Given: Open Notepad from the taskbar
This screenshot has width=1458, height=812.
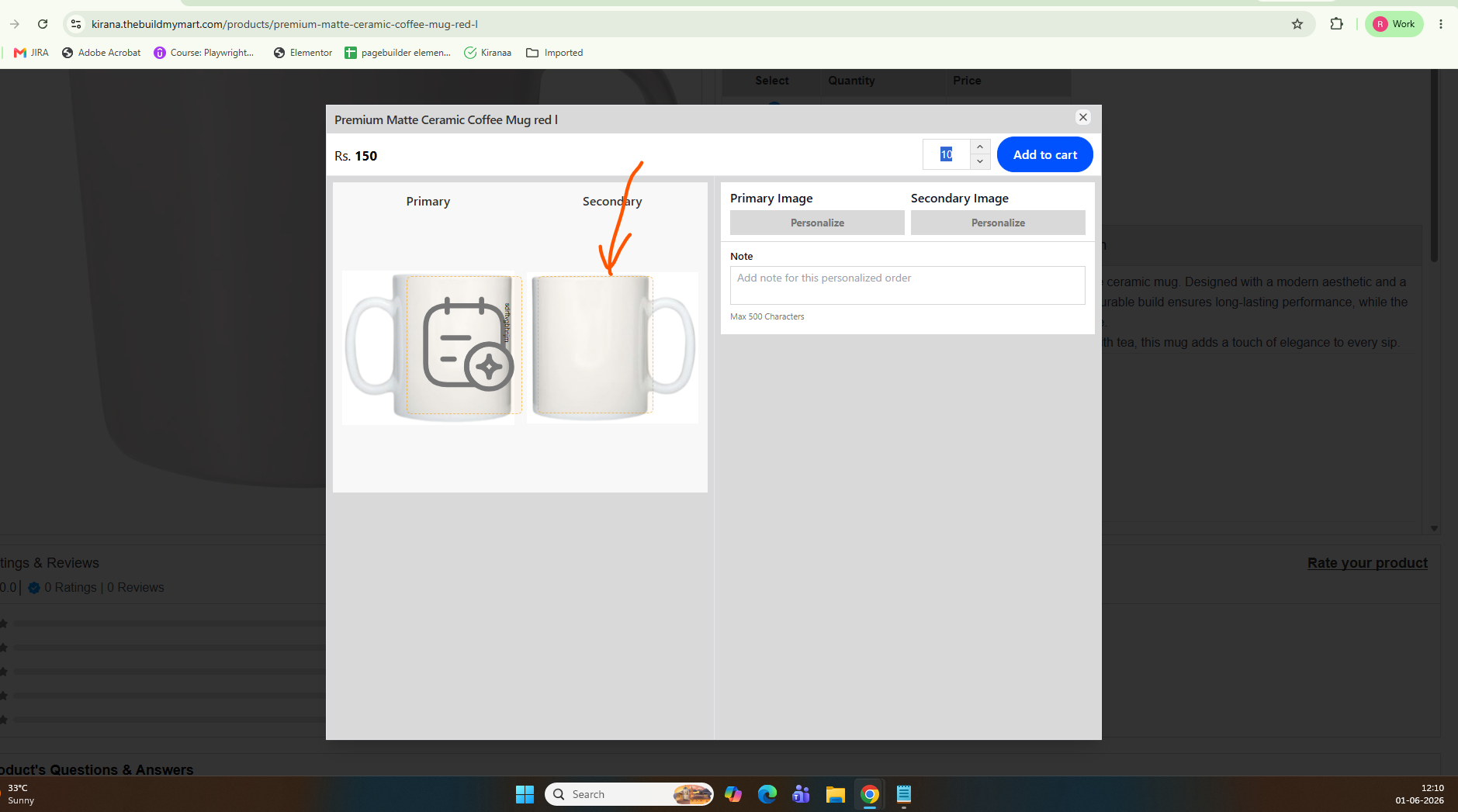Looking at the screenshot, I should point(904,794).
